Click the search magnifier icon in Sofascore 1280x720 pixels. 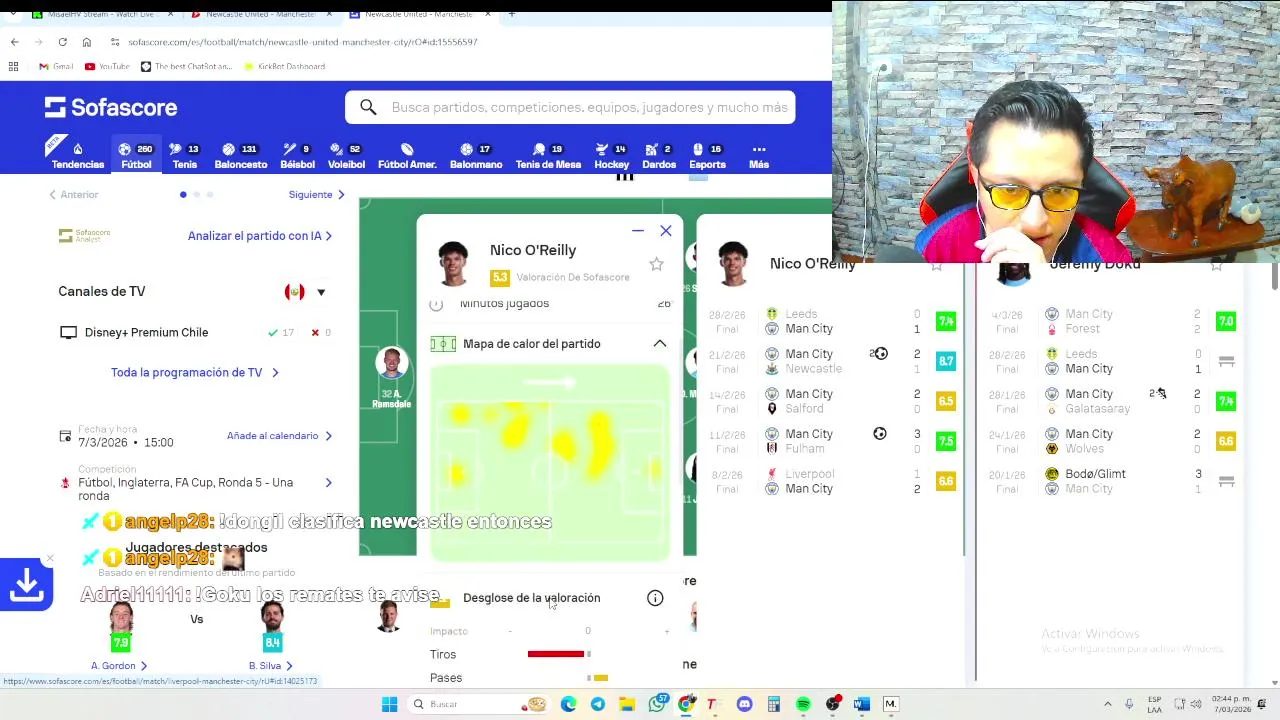(368, 107)
